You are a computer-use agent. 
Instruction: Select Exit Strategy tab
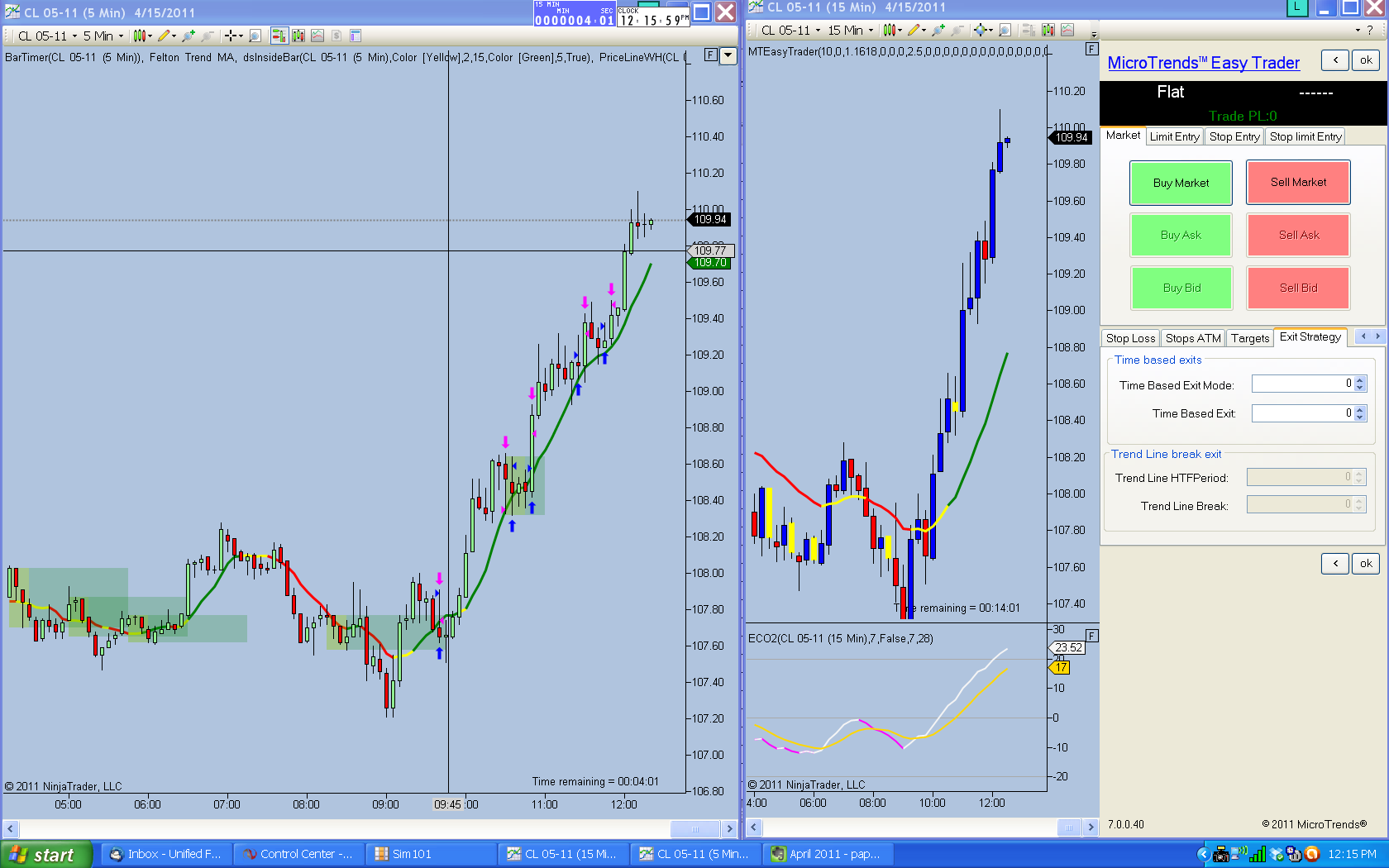coord(1310,336)
